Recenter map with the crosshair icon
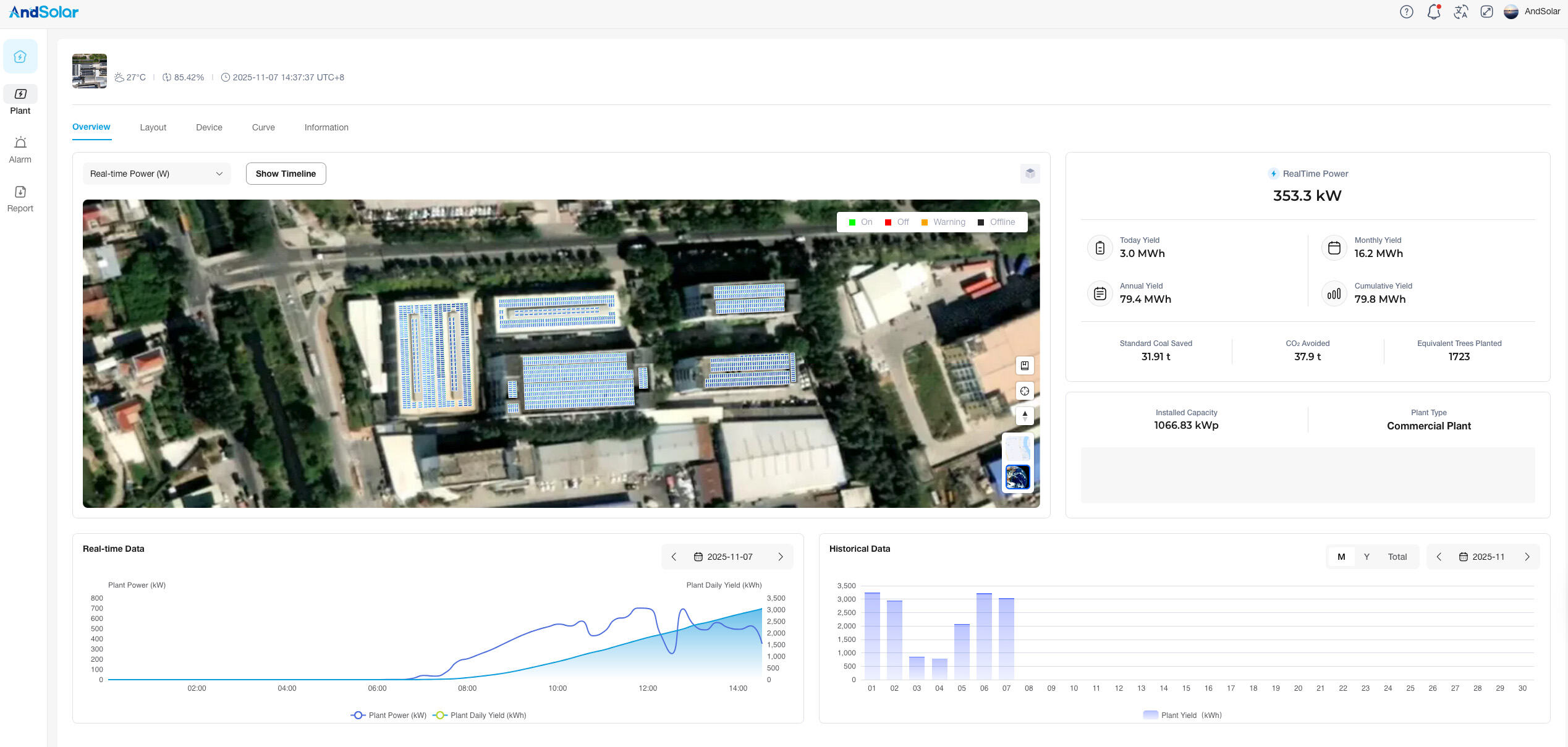The image size is (1568, 747). pyautogui.click(x=1024, y=391)
